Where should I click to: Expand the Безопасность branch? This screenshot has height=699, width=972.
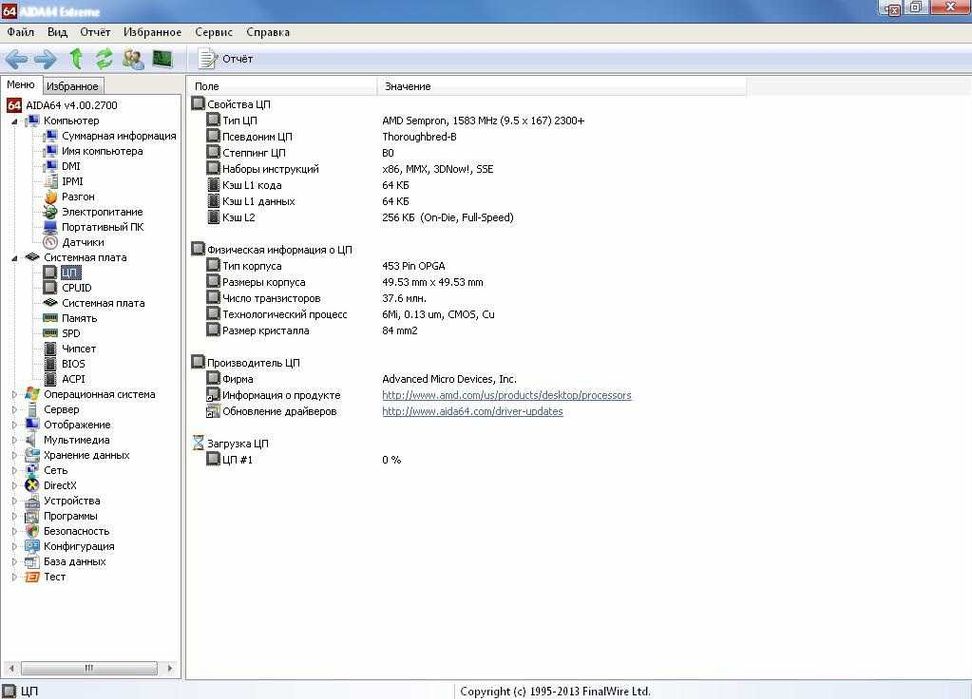click(14, 531)
